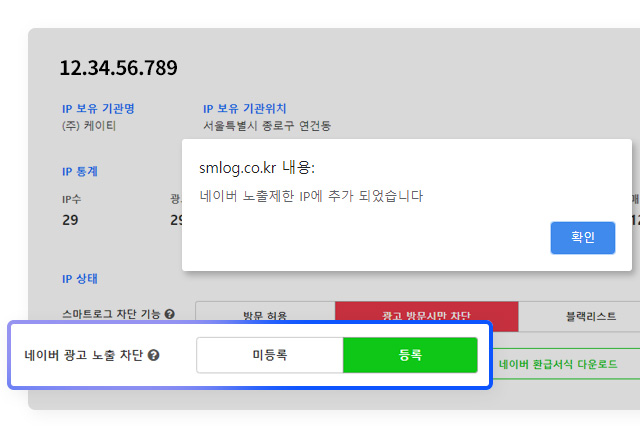This screenshot has width=640, height=445.
Task: Click the 확인 button in the alert
Action: click(x=582, y=238)
